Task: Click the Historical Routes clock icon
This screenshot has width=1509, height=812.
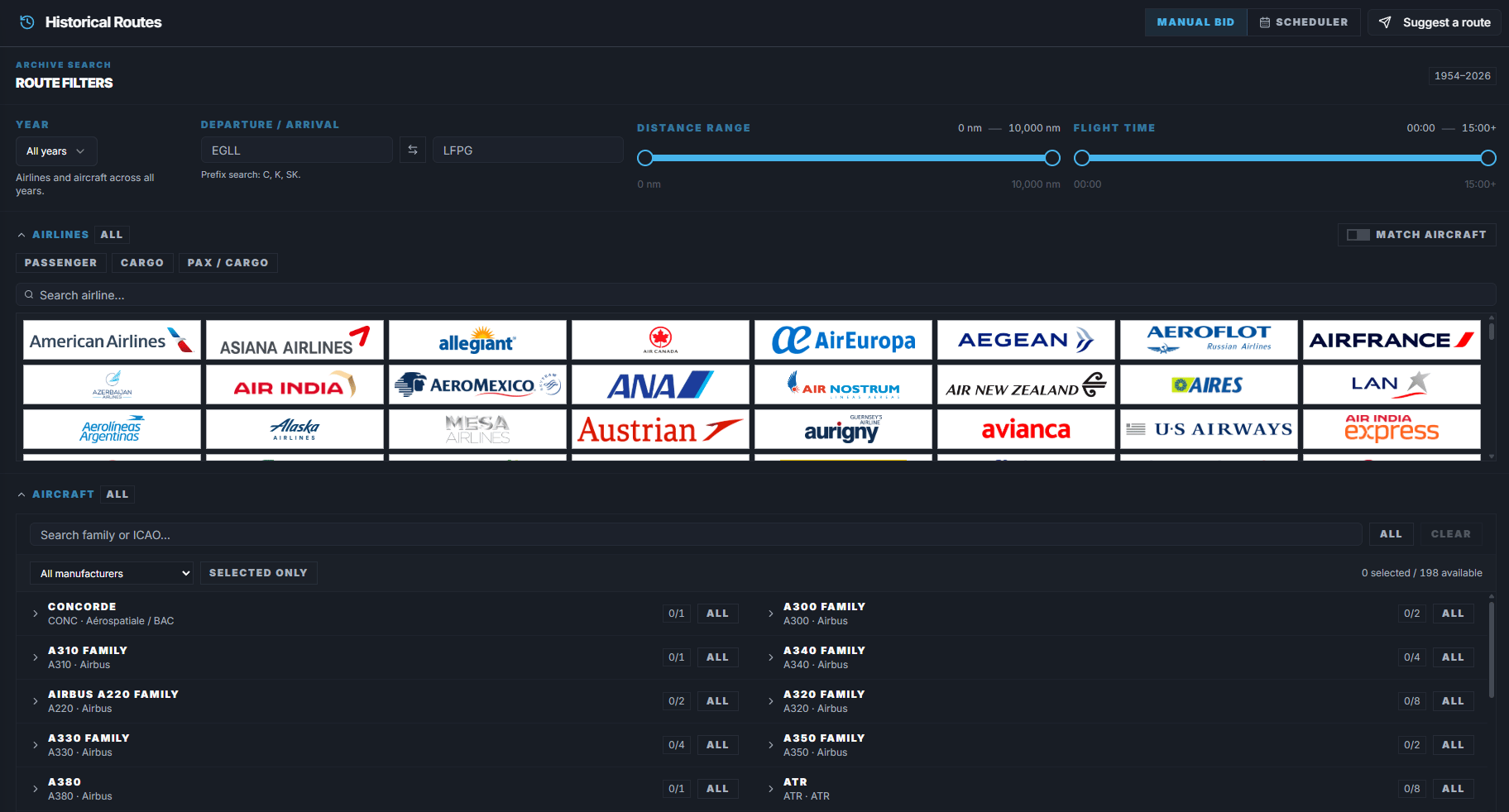Action: 27,22
